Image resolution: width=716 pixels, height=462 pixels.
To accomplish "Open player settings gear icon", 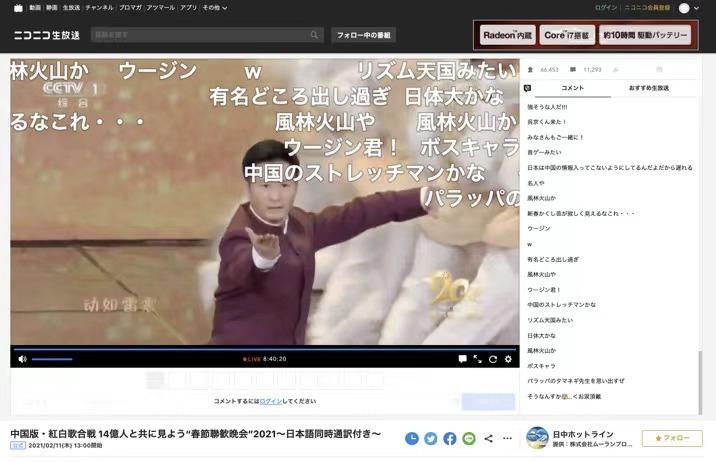I will click(508, 359).
